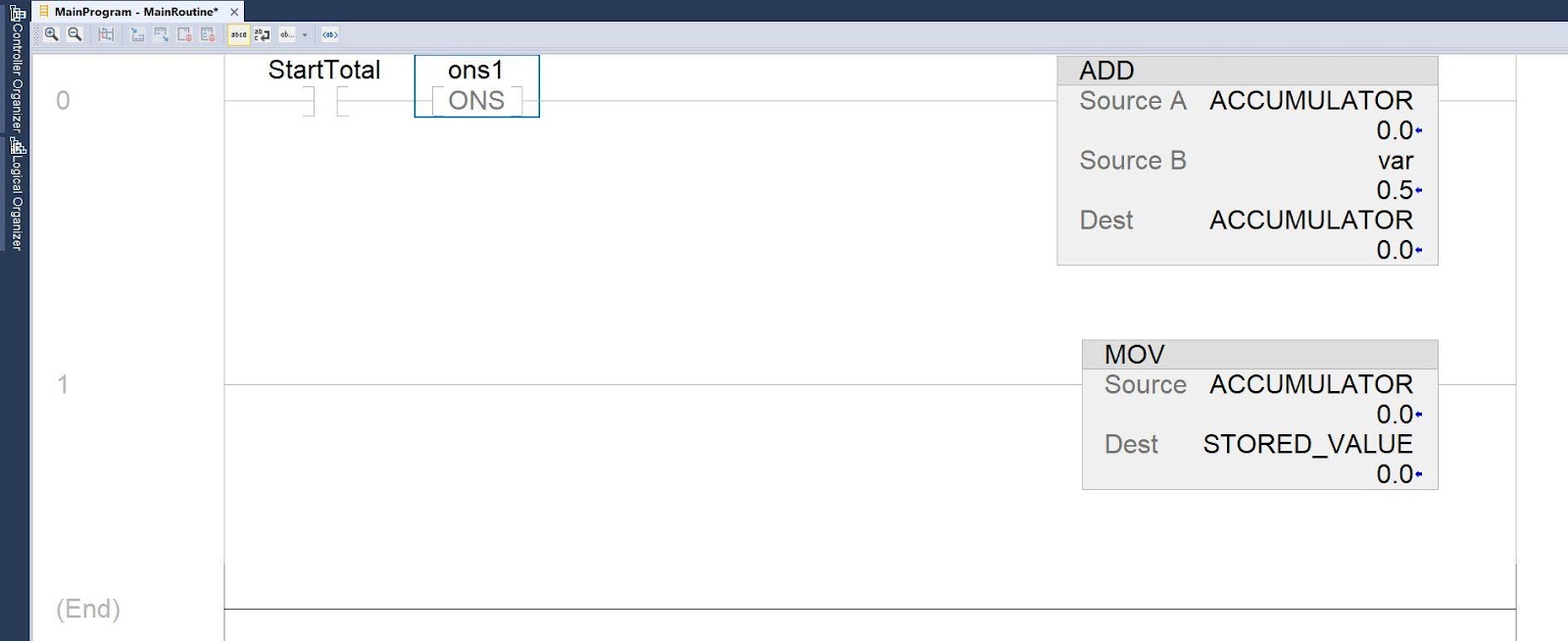Toggle the word wrap text button
The width and height of the screenshot is (1568, 641).
coord(262,34)
